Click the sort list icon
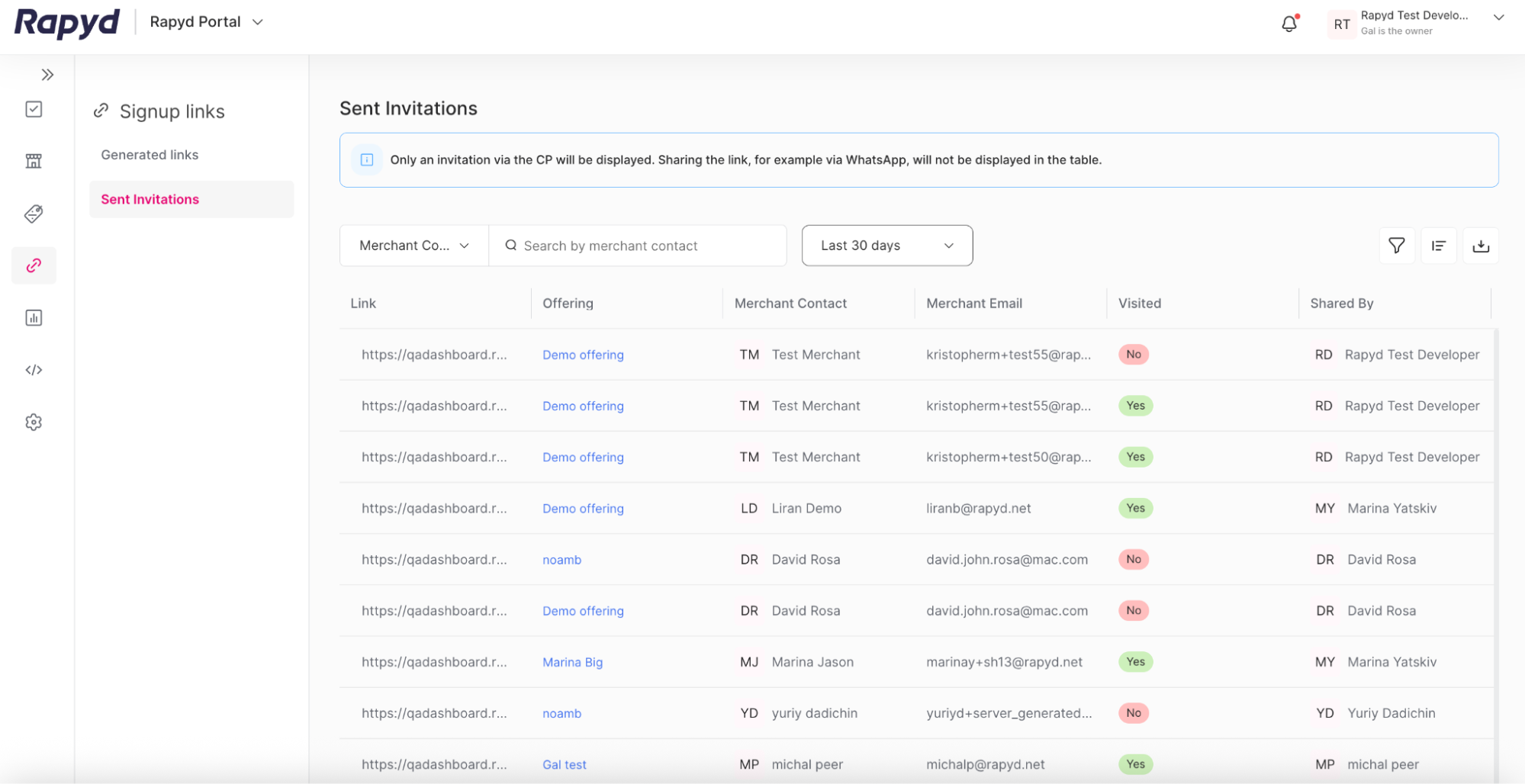Viewport: 1525px width, 784px height. point(1439,245)
